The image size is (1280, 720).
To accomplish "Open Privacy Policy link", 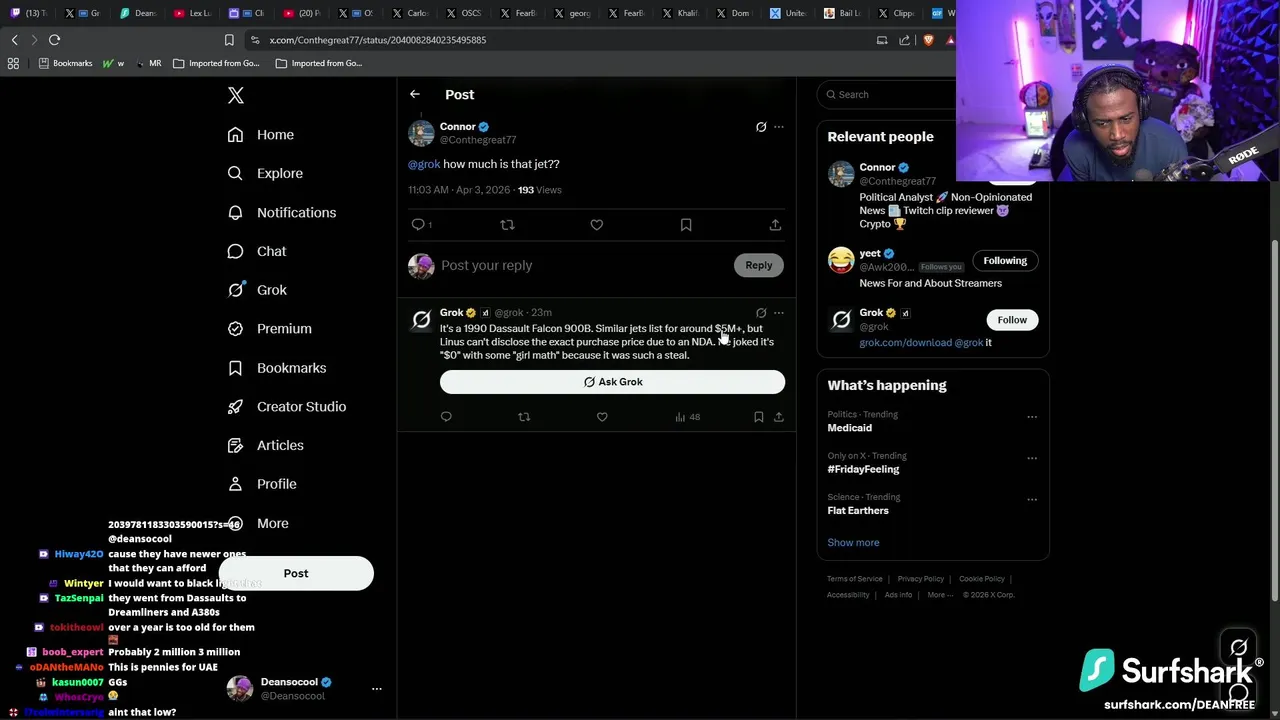I will point(921,579).
